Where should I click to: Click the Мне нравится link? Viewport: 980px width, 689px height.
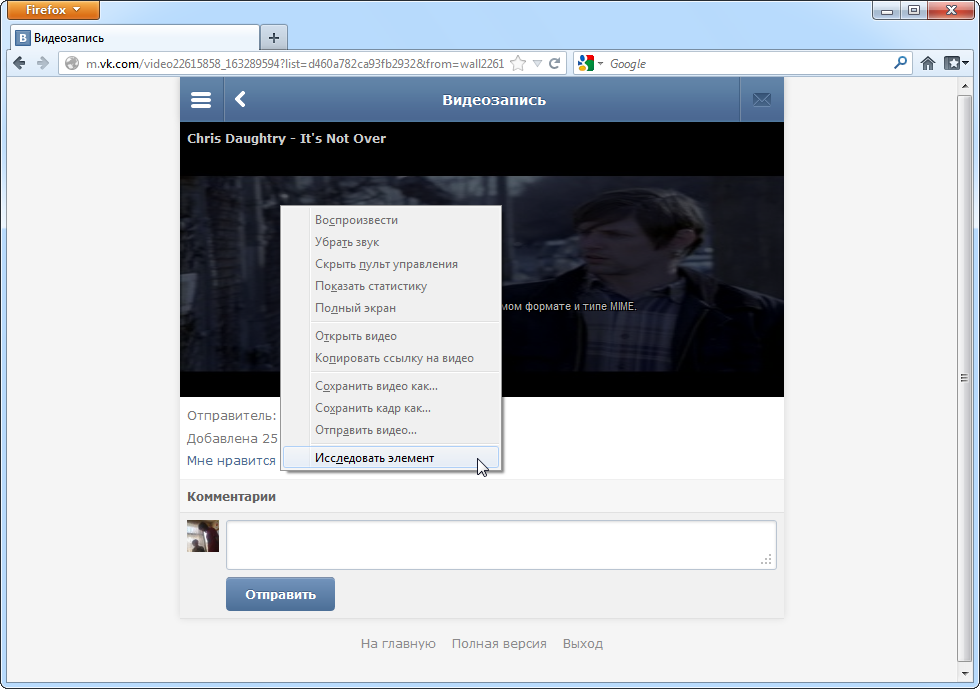click(231, 460)
